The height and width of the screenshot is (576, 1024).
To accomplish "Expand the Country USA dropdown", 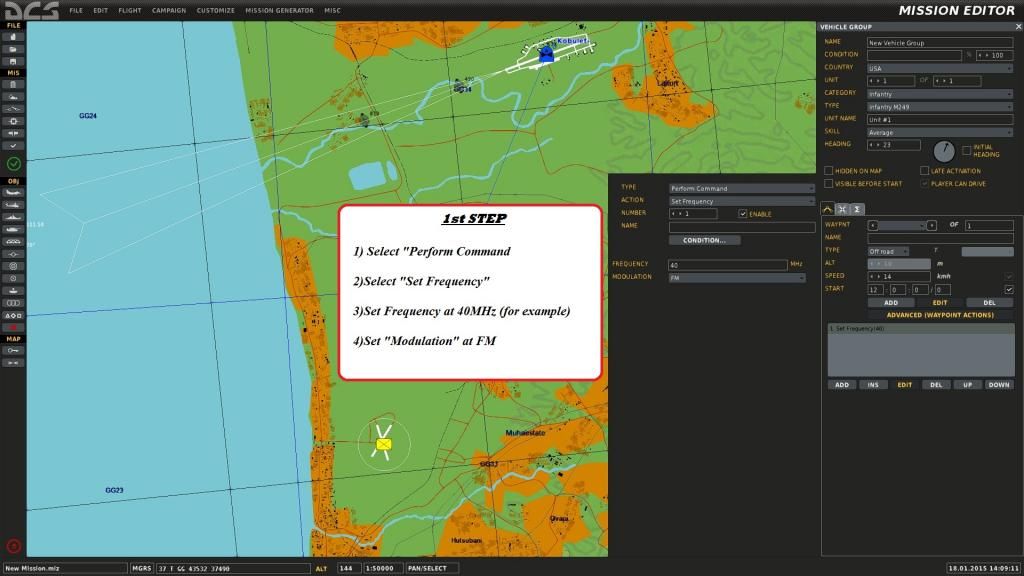I will click(940, 68).
